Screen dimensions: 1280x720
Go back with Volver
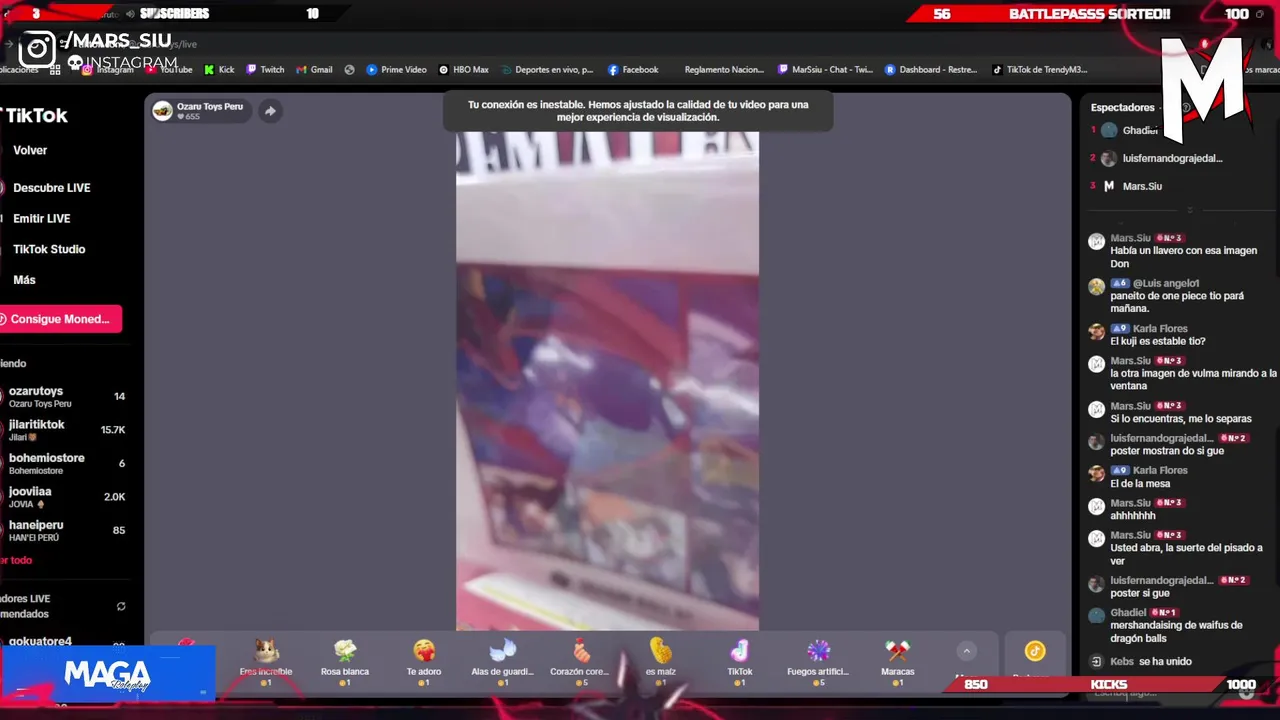click(x=30, y=150)
